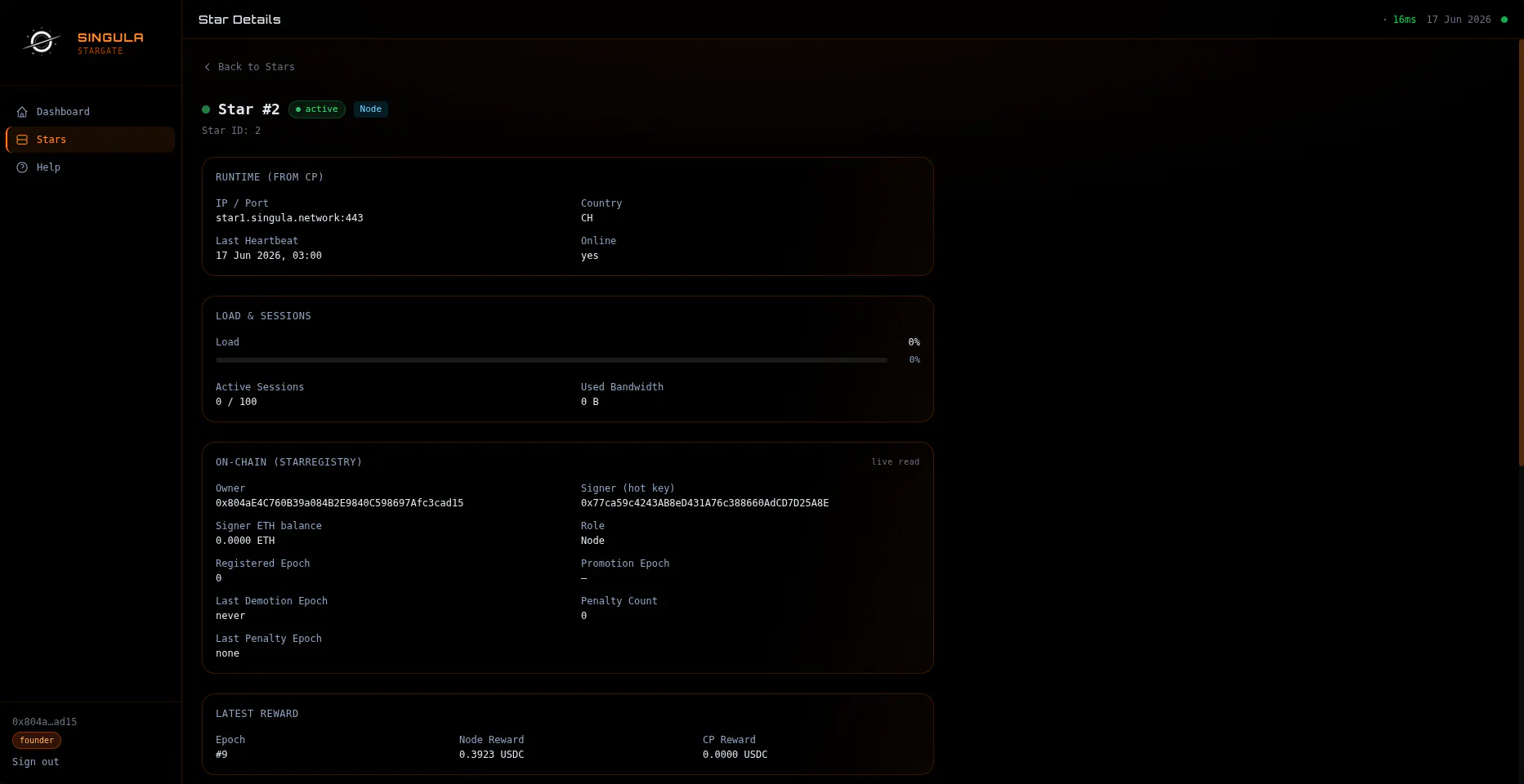The width and height of the screenshot is (1524, 784).
Task: Click CP Reward 0.0000 USDC
Action: [735, 755]
